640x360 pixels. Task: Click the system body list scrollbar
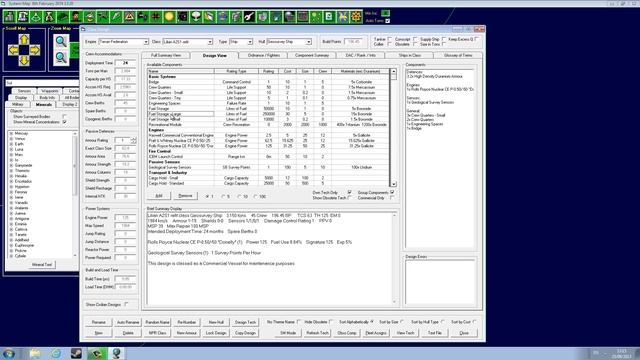(75, 194)
